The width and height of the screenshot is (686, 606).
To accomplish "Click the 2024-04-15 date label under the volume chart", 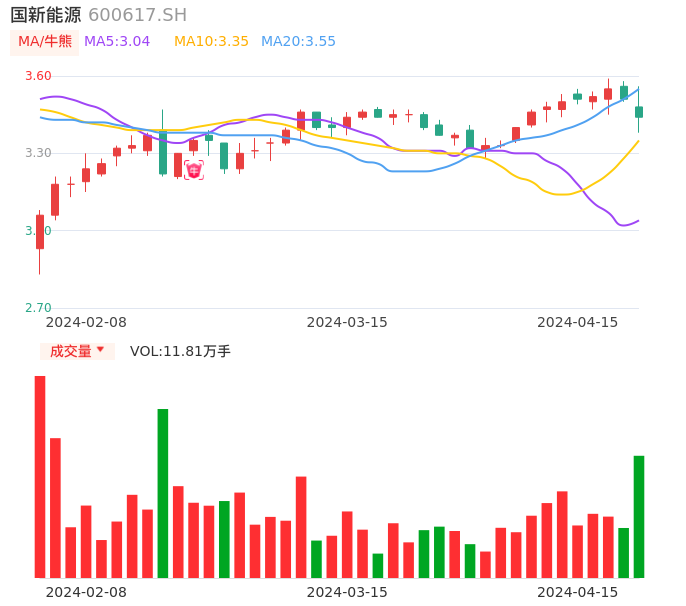I will [578, 592].
